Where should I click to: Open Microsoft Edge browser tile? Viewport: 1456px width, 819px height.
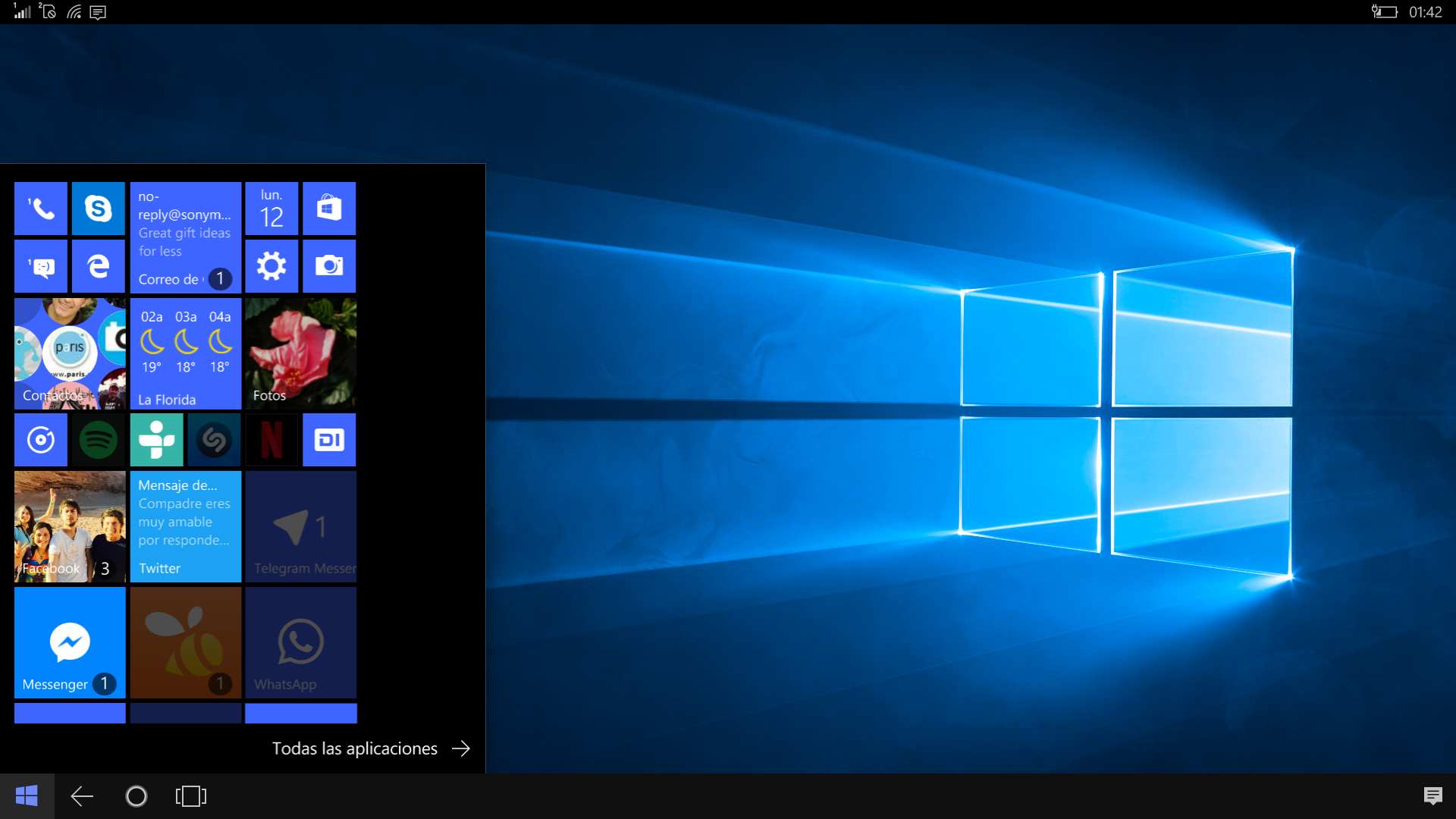point(99,266)
